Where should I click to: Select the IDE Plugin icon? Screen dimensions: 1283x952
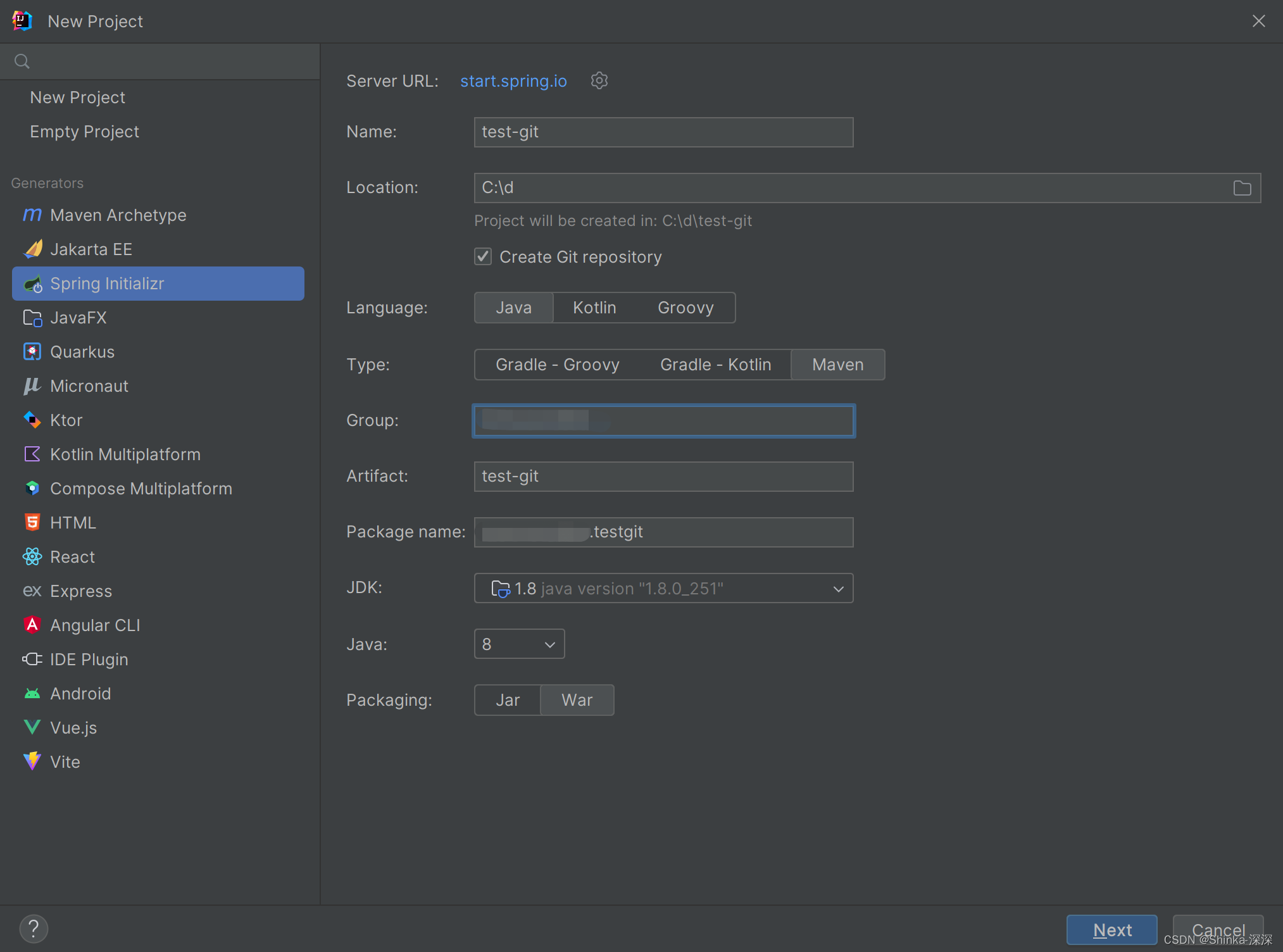click(32, 660)
